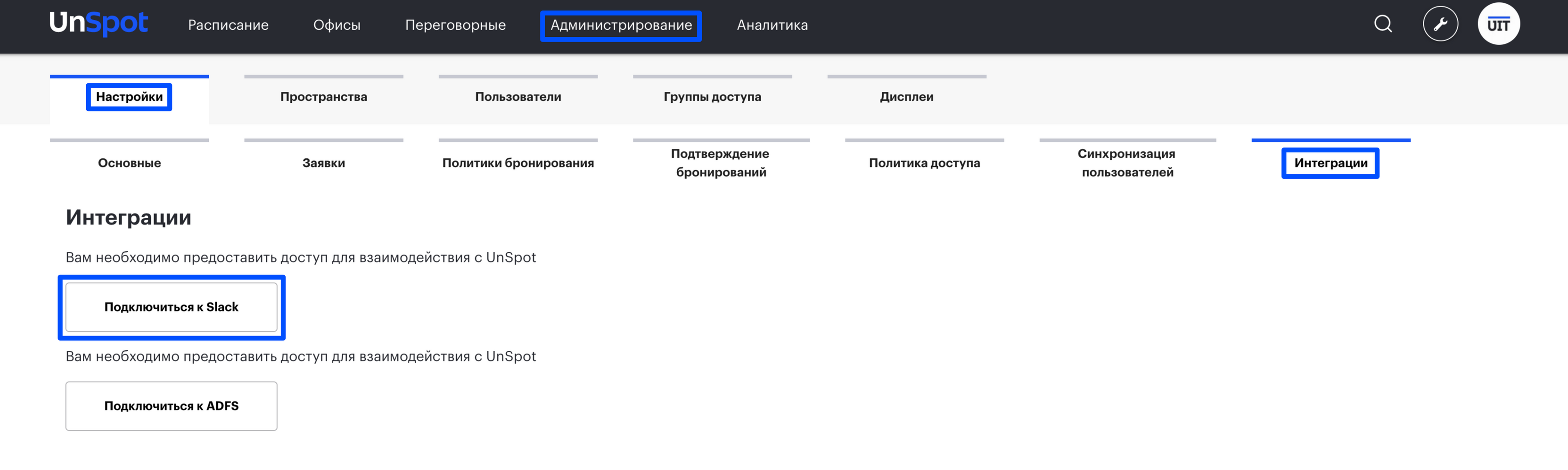Open the wrench settings icon
Screen dimensions: 1568x470
point(1440,24)
